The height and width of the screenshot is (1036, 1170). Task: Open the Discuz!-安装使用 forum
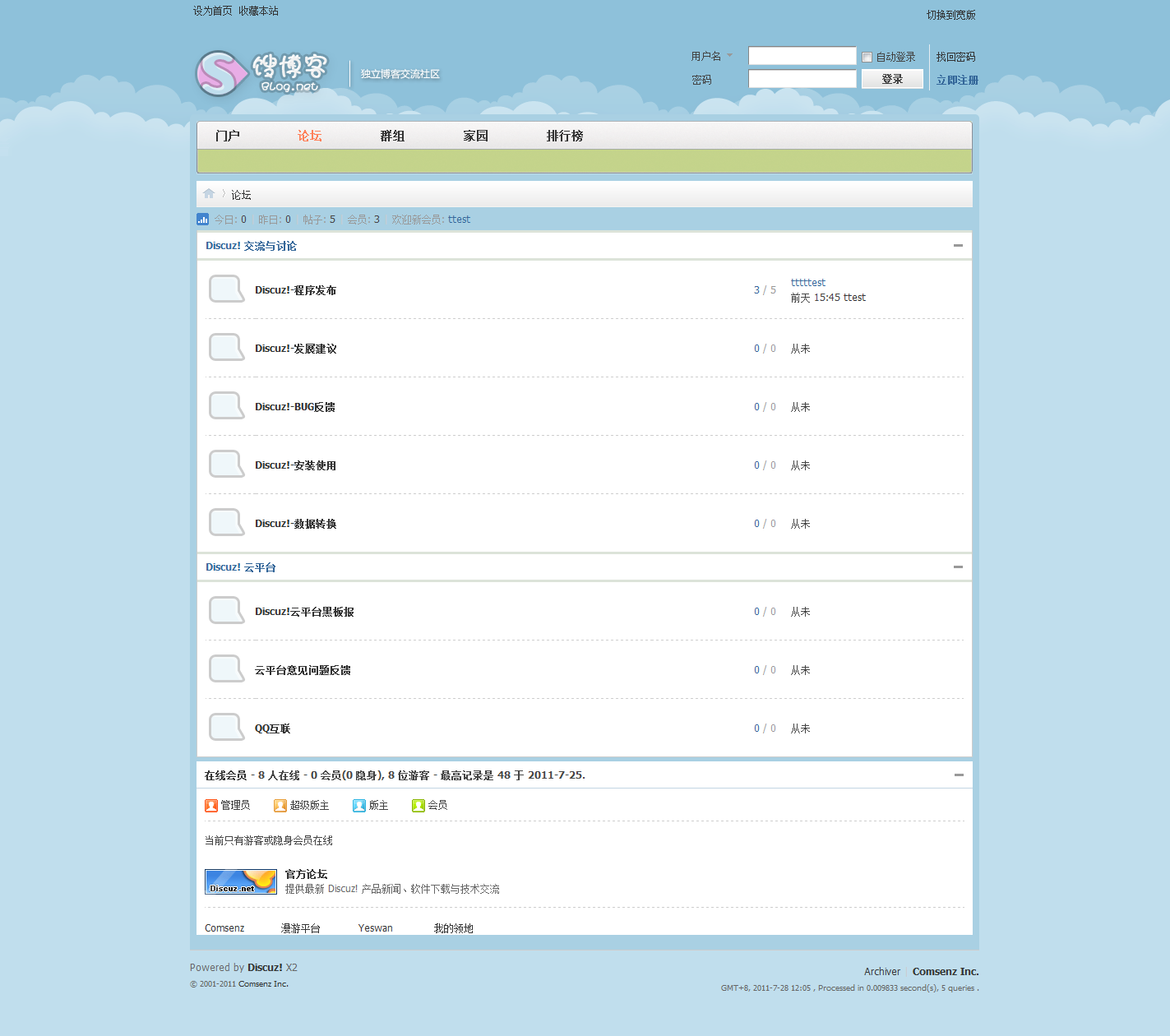point(295,465)
